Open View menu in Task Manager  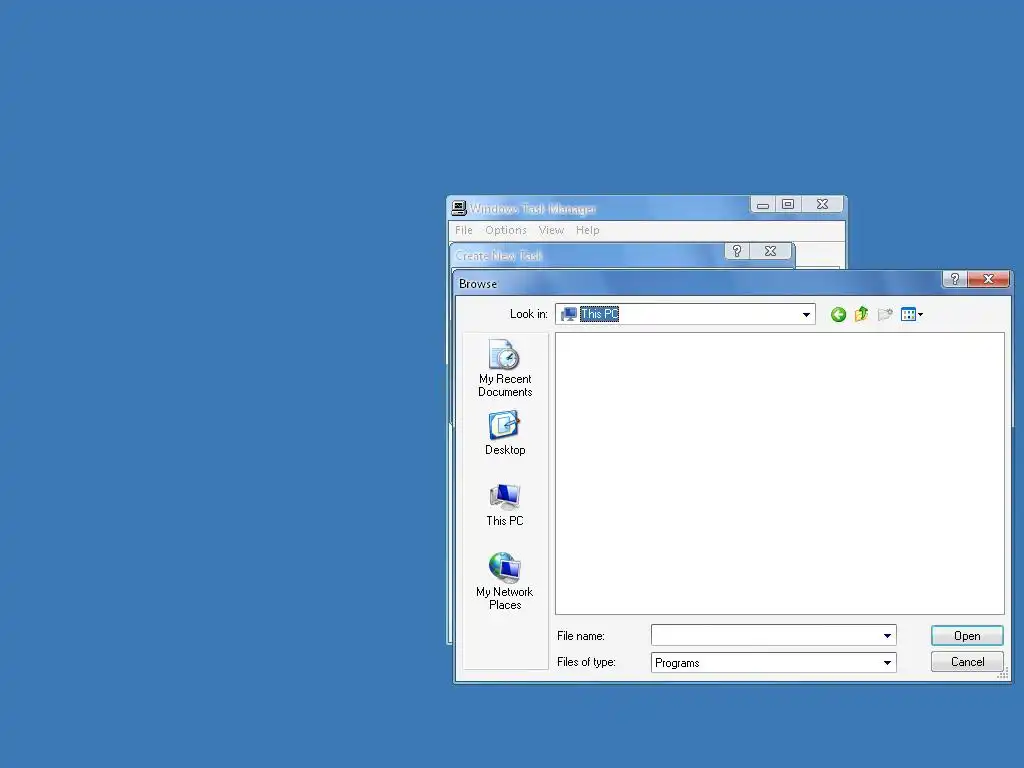(551, 230)
